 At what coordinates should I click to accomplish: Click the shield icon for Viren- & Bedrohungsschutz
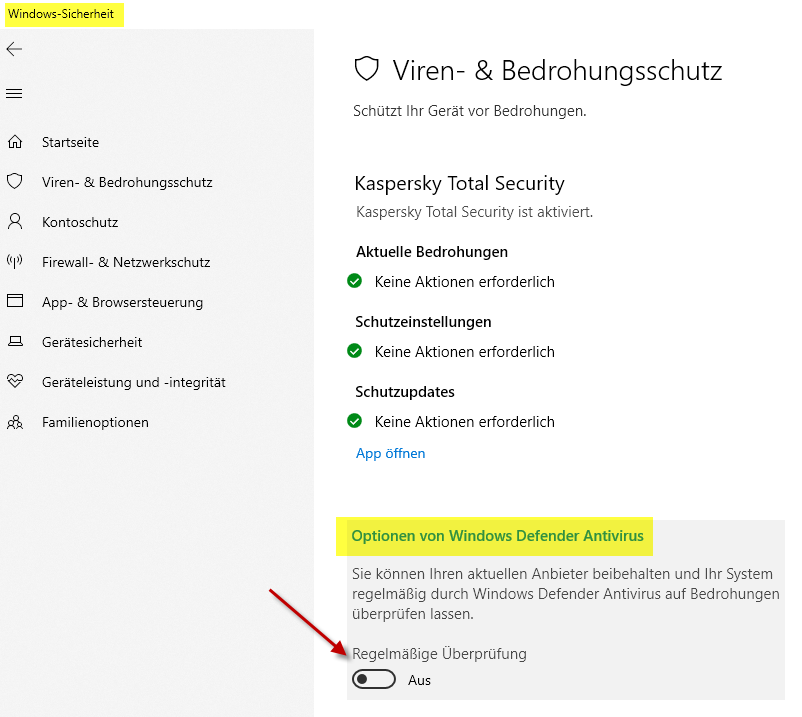[14, 182]
